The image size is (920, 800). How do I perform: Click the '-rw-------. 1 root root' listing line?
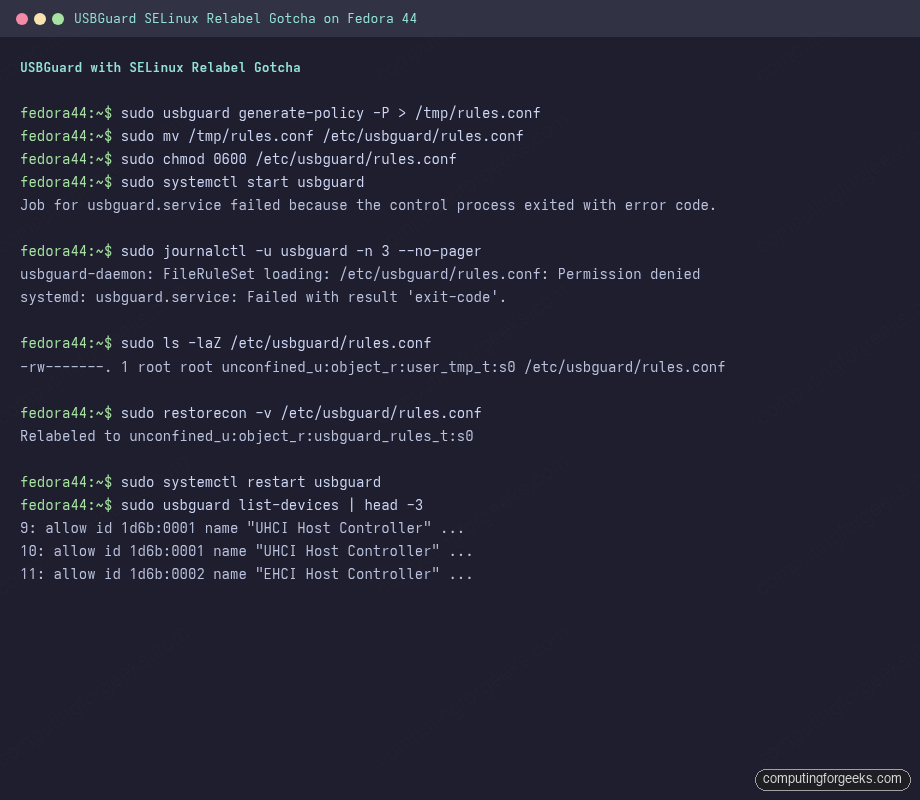tap(373, 367)
